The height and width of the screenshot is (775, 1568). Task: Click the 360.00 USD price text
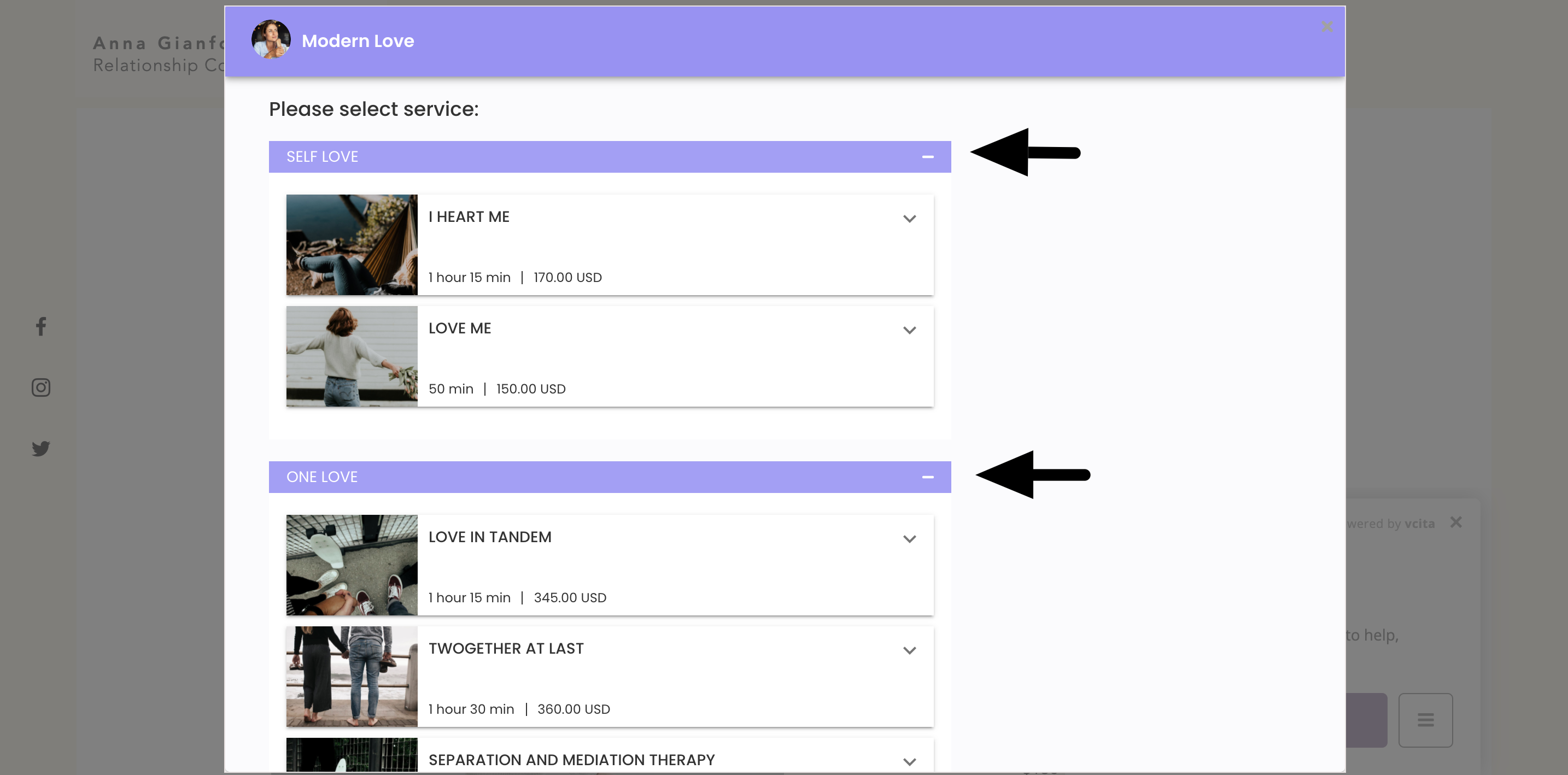coord(574,708)
